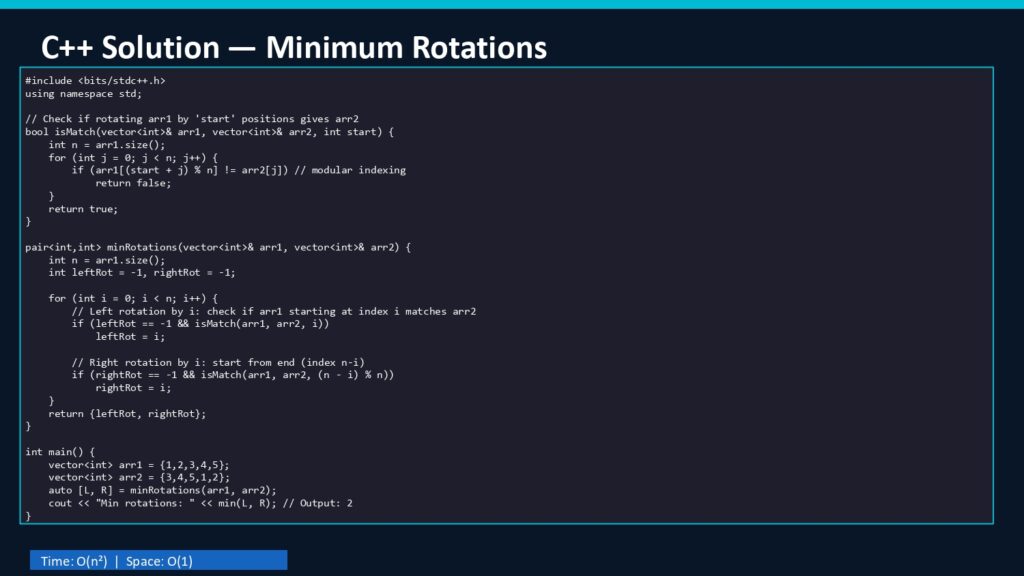Image resolution: width=1024 pixels, height=576 pixels.
Task: Click the 'return true;' statement
Action: coord(83,209)
